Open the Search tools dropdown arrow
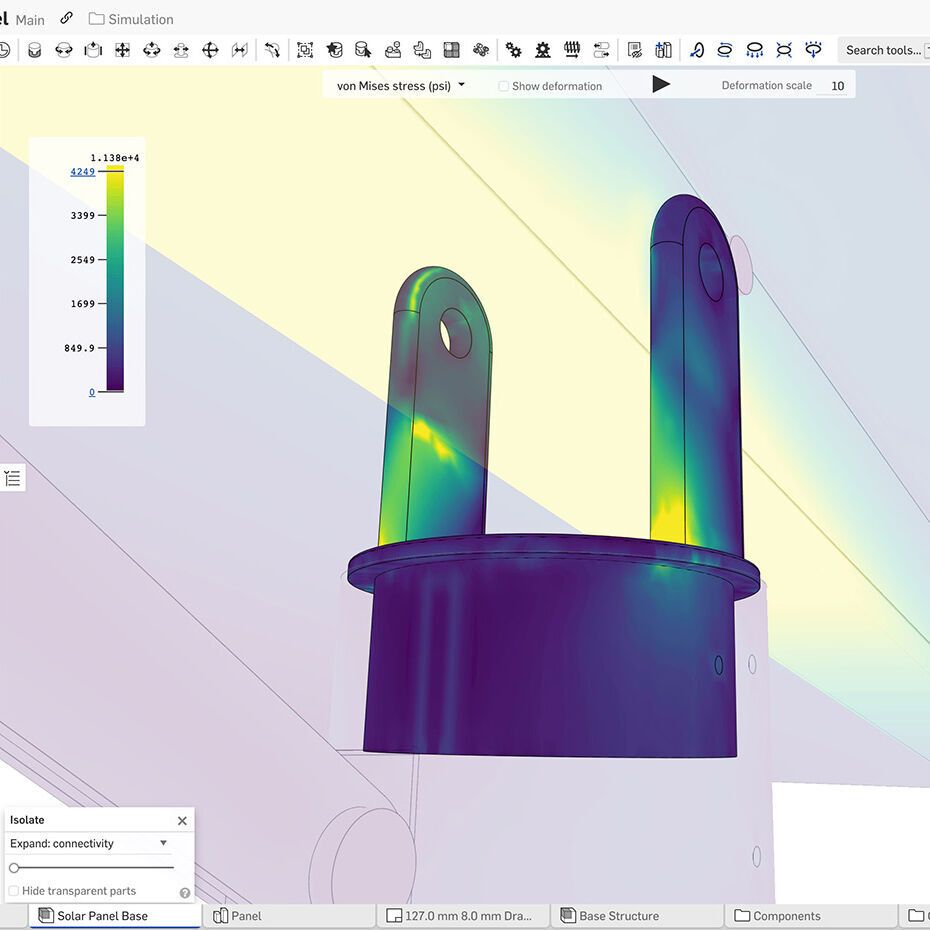Viewport: 930px width, 930px height. click(x=925, y=49)
